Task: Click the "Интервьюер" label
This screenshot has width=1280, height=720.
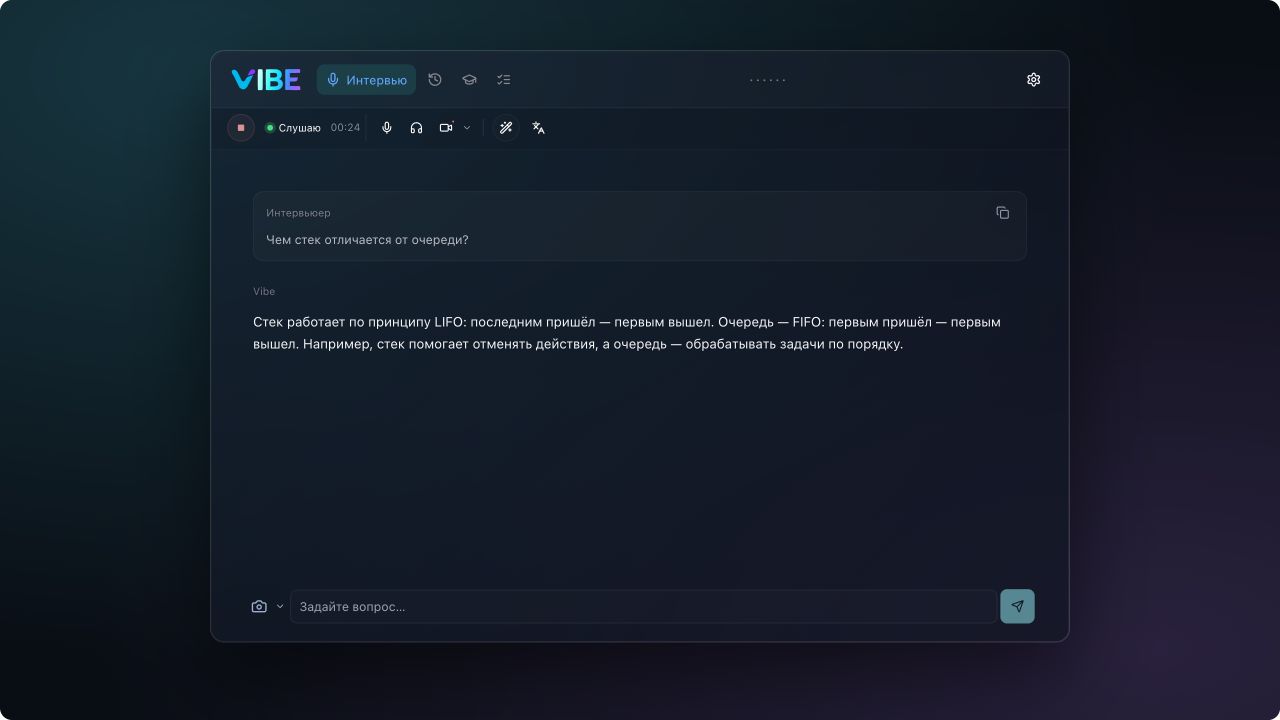Action: pos(298,213)
